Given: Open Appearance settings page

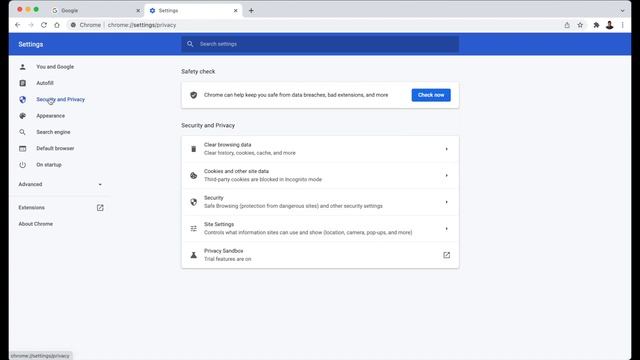Looking at the screenshot, I should 51,116.
